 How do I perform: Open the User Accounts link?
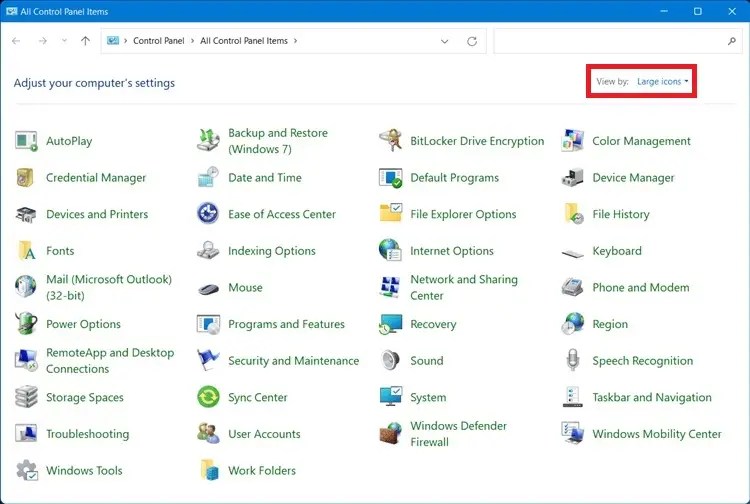tap(264, 434)
